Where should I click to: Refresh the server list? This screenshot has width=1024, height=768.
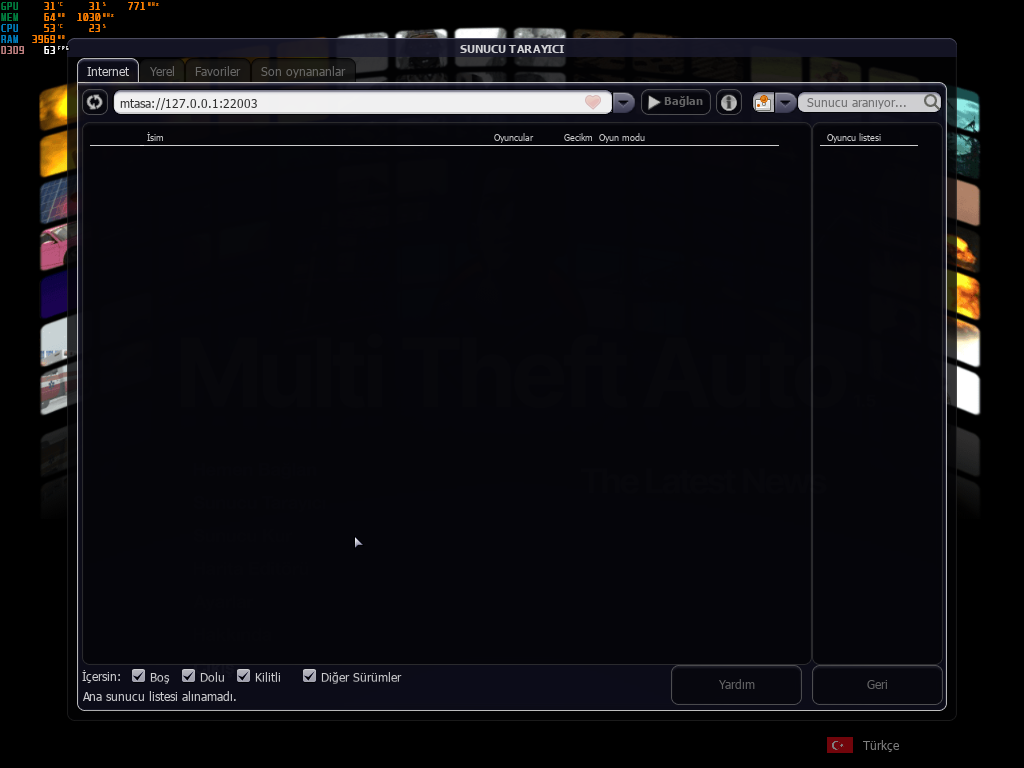click(x=95, y=103)
